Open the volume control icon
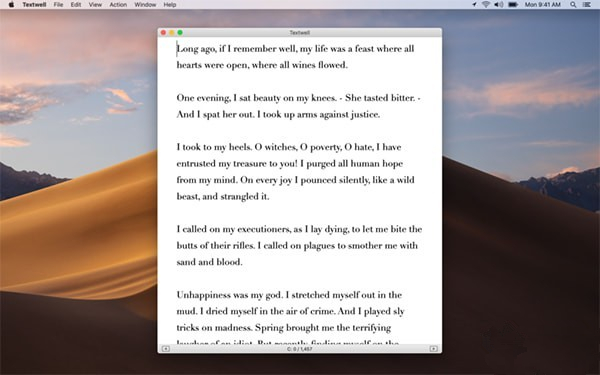 click(x=499, y=5)
